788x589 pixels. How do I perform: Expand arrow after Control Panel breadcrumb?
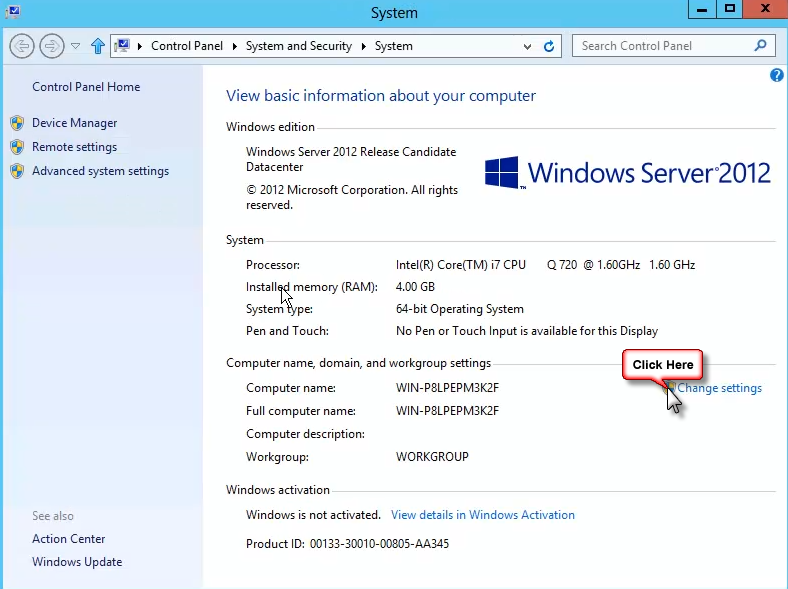pos(234,46)
